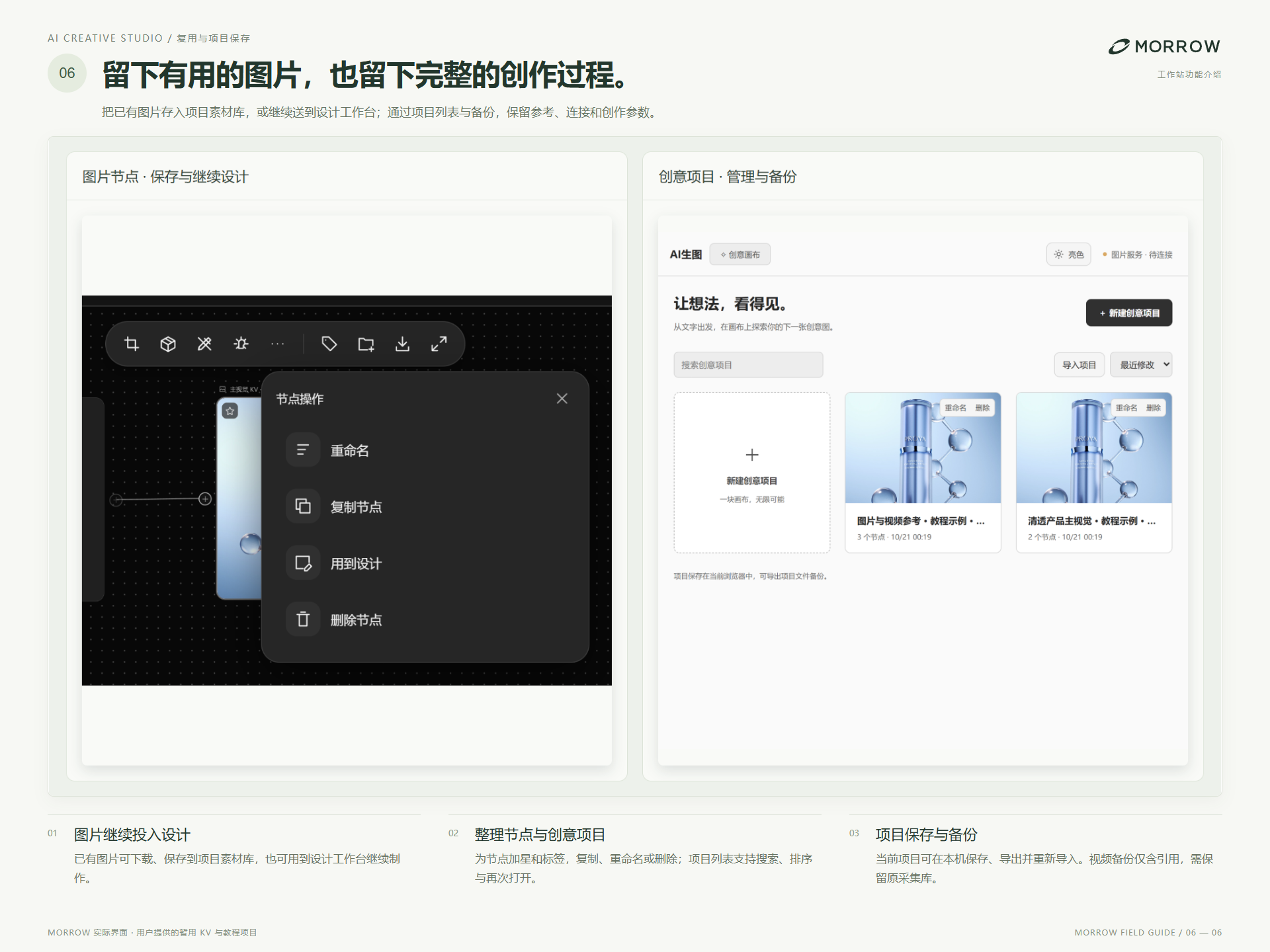Toggle the 亮色 theme button
Viewport: 1270px width, 952px height.
[1069, 255]
